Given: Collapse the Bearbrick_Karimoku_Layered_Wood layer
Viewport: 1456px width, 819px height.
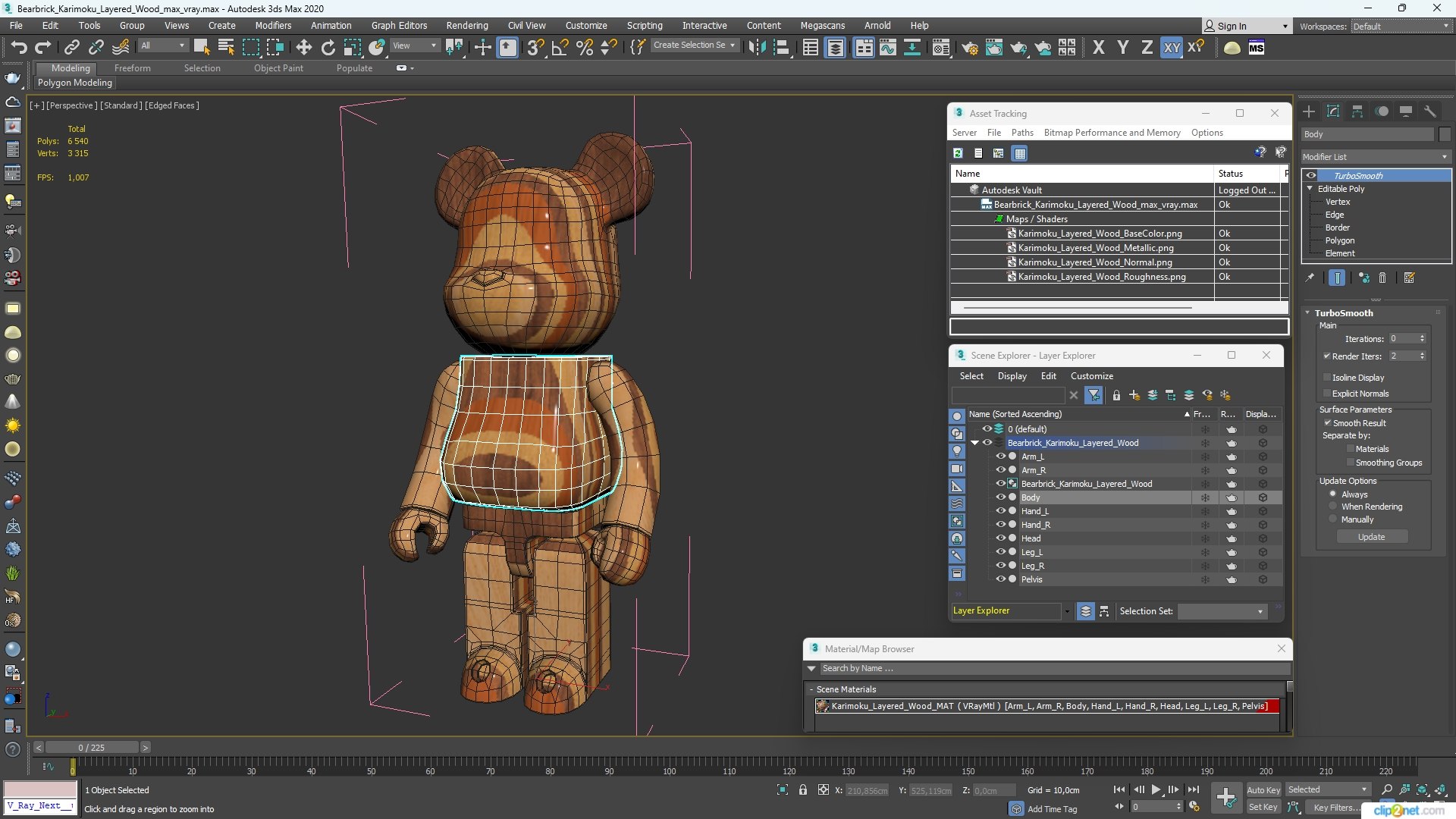Looking at the screenshot, I should pyautogui.click(x=974, y=443).
